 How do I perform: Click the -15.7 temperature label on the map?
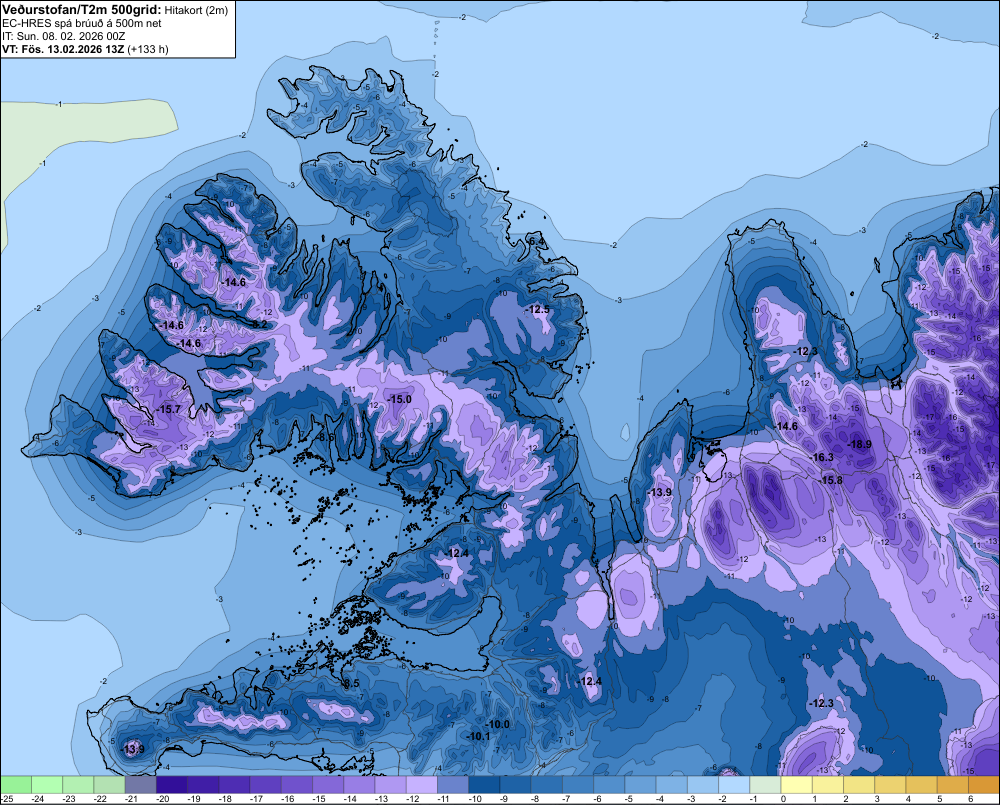click(x=168, y=409)
